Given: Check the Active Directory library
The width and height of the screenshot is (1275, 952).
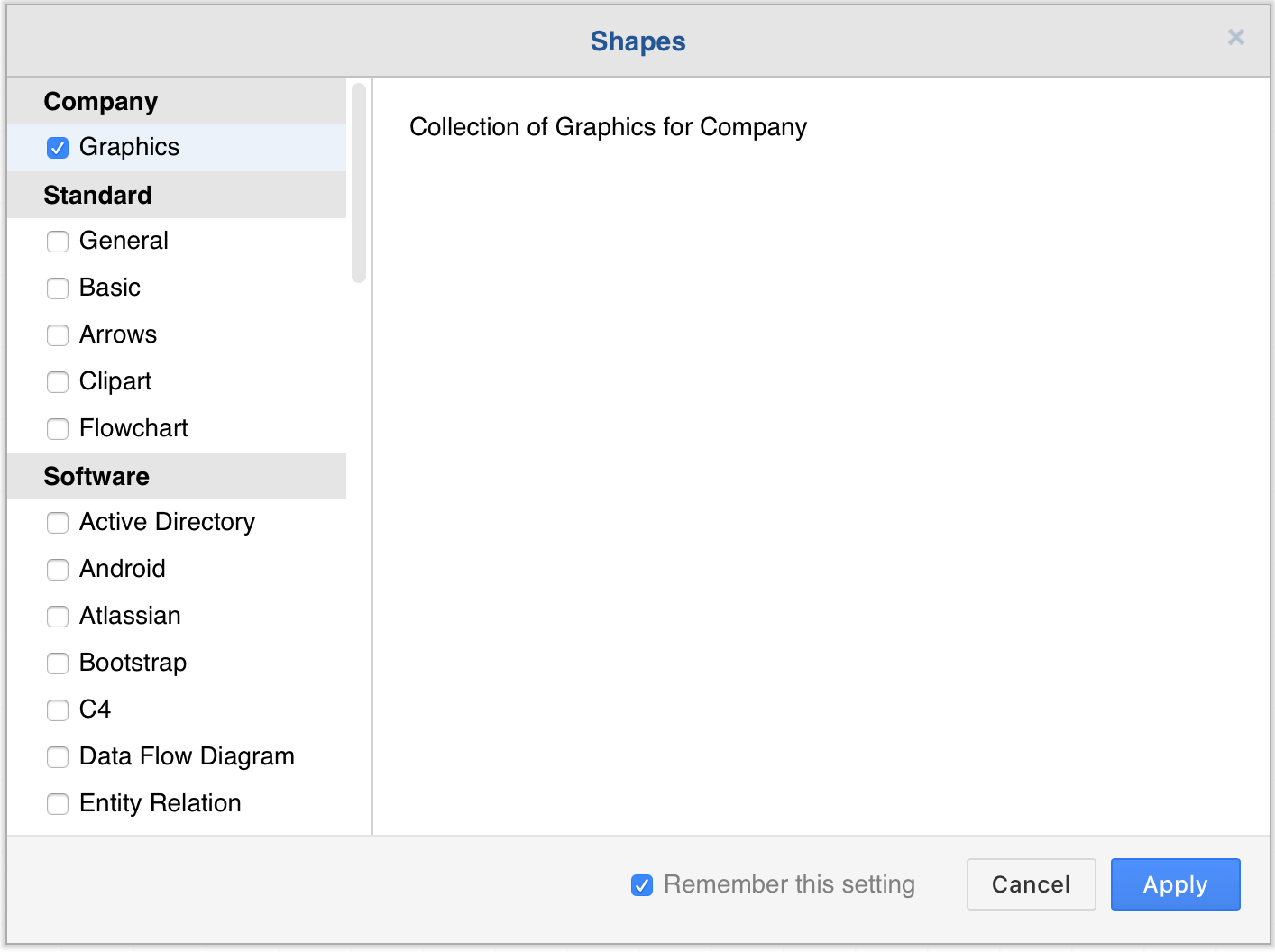Looking at the screenshot, I should (x=58, y=522).
